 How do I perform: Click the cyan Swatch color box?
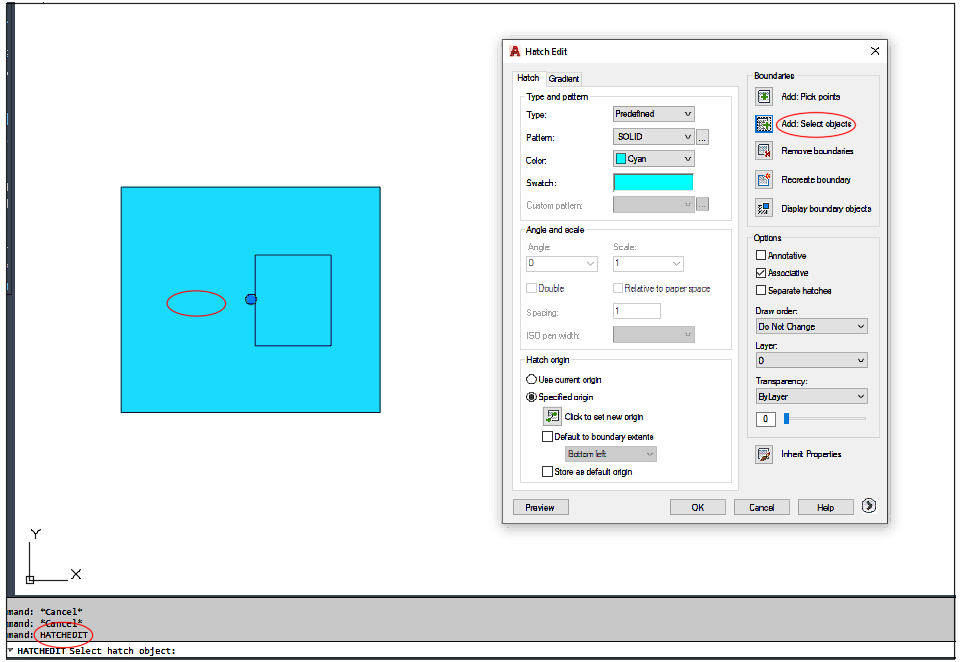[x=653, y=182]
